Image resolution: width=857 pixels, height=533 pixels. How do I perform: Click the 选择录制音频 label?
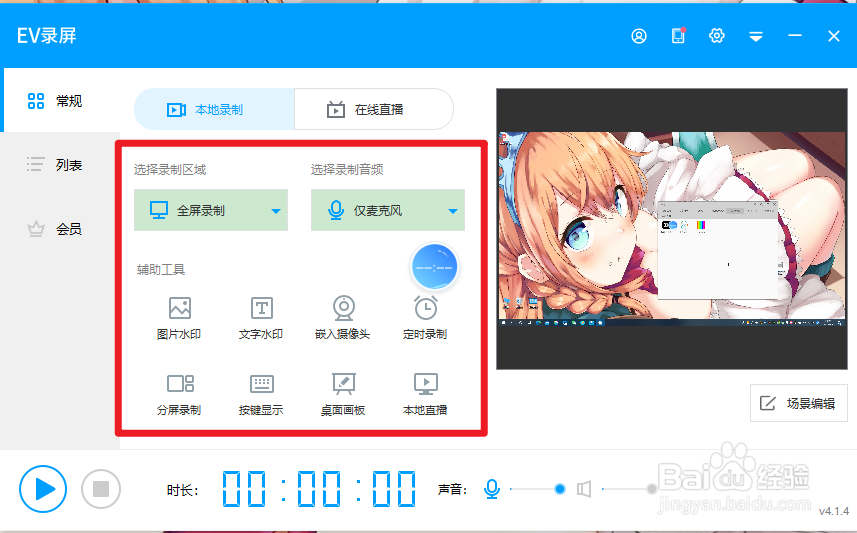347,169
